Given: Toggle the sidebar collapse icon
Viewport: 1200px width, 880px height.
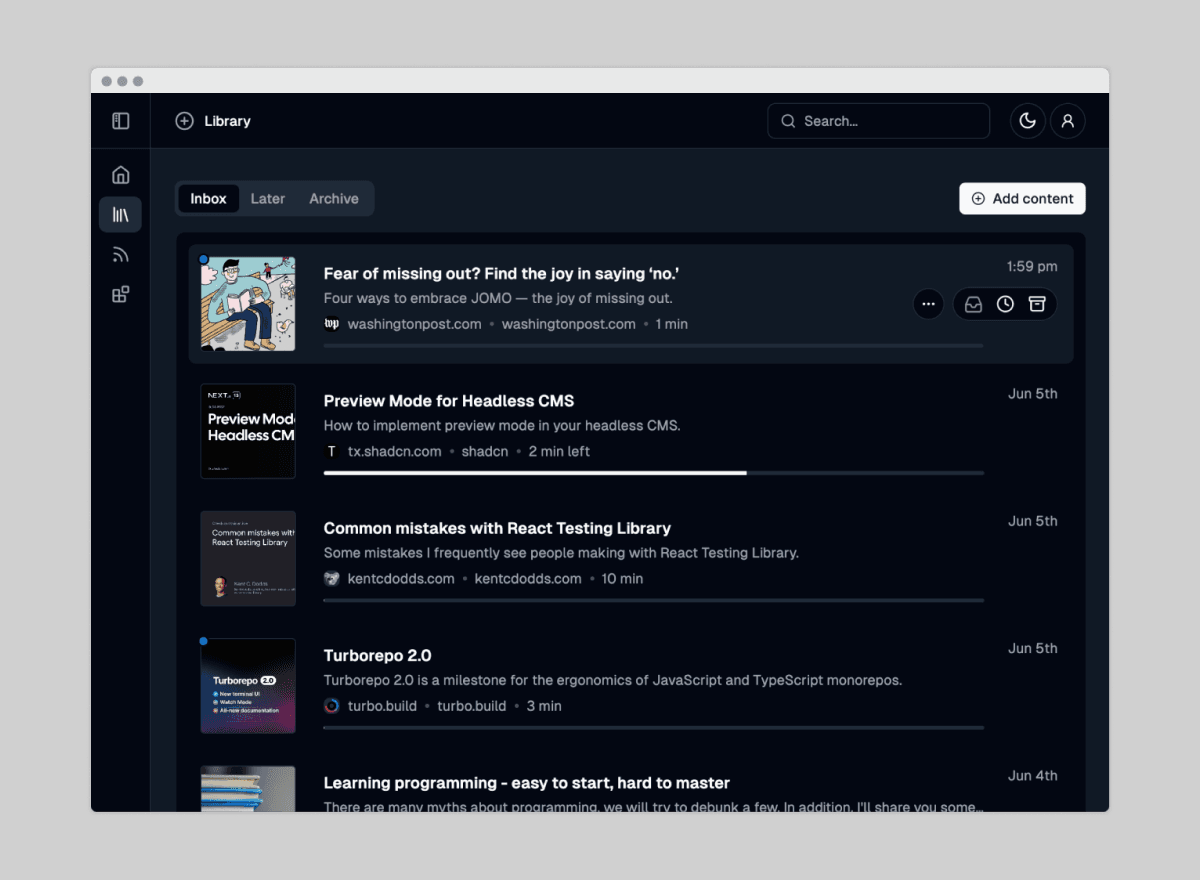Looking at the screenshot, I should tap(120, 120).
